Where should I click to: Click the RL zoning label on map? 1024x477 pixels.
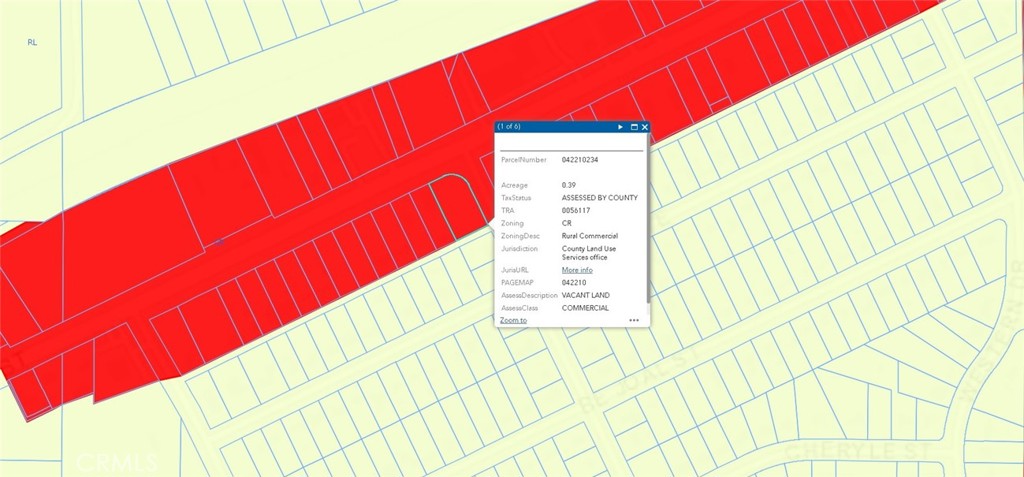[32, 43]
